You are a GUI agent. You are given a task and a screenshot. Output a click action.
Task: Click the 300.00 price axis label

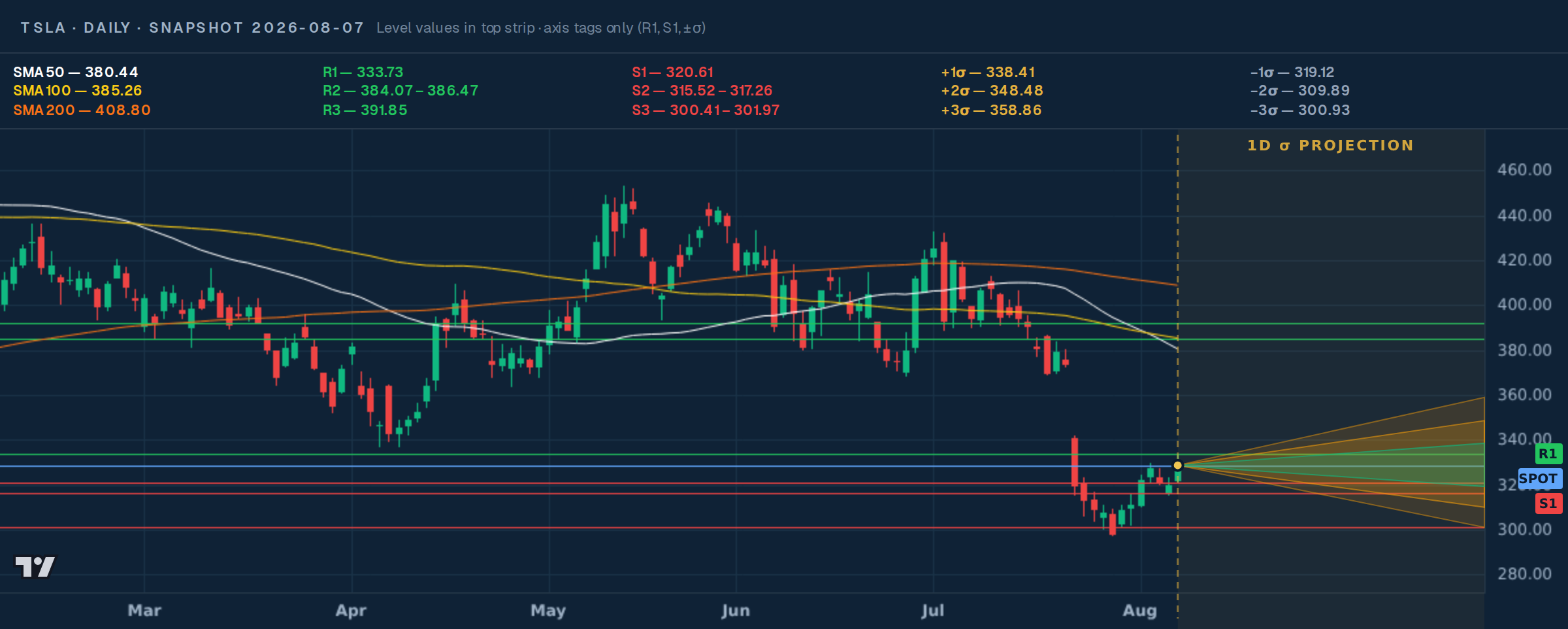point(1524,529)
